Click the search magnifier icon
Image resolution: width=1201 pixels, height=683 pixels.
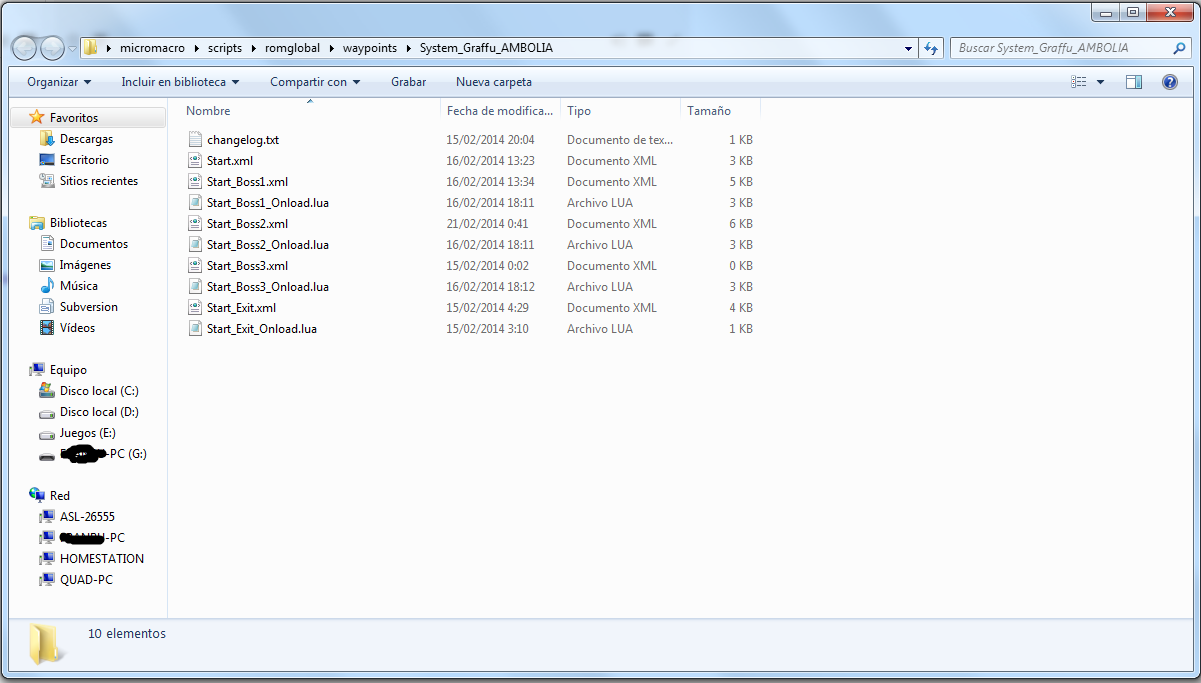[1180, 48]
